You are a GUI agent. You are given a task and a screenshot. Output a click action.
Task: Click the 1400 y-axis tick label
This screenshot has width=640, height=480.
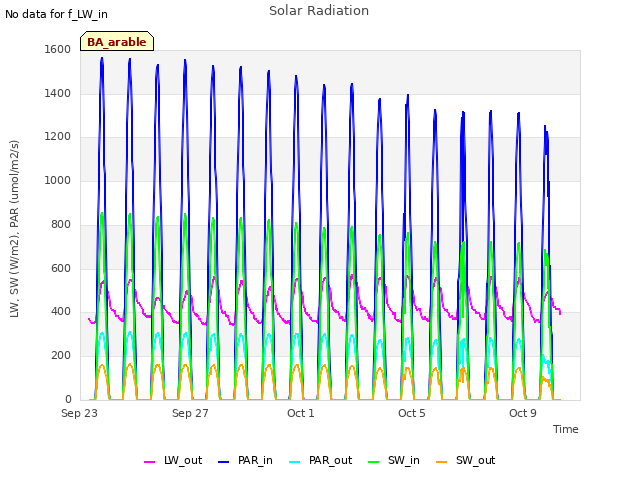tap(58, 93)
